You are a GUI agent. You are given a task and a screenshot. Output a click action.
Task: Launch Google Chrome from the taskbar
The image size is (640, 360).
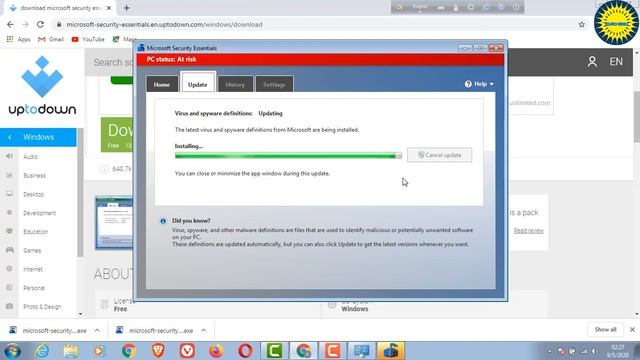tap(129, 351)
